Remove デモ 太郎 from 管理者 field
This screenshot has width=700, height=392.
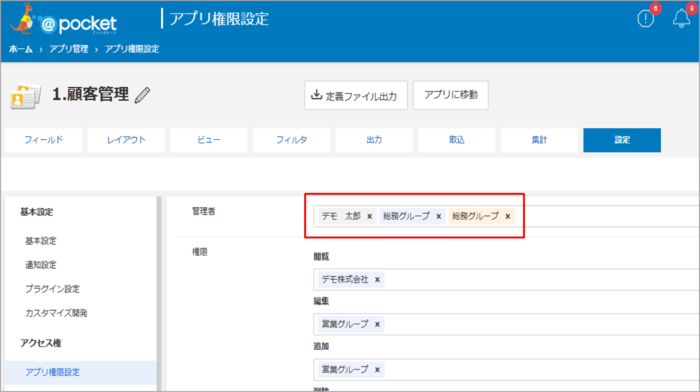[370, 217]
